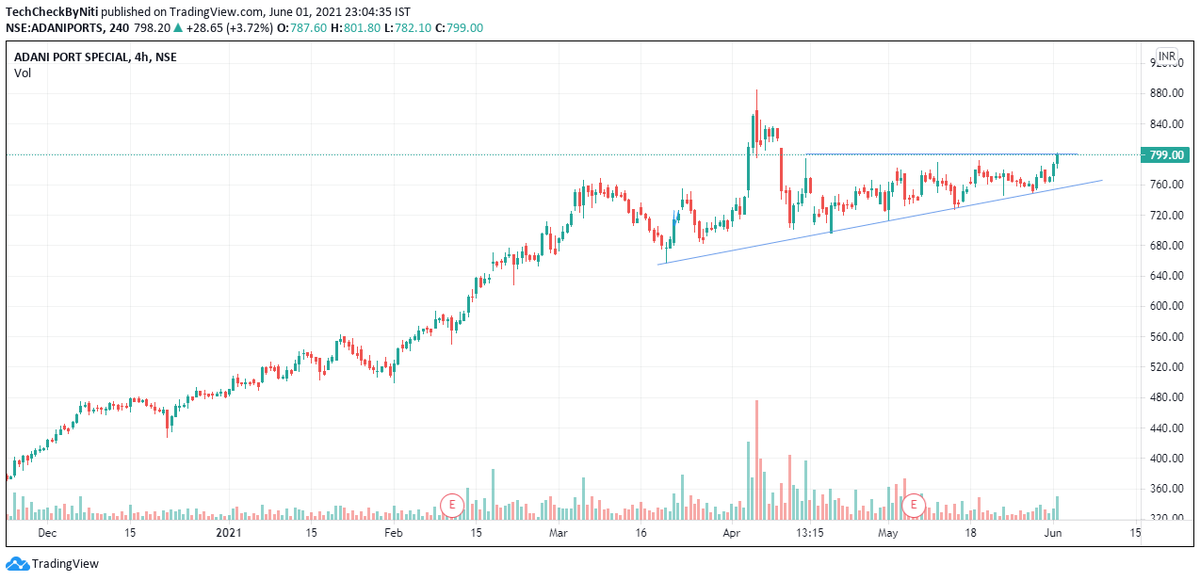This screenshot has width=1200, height=581.
Task: Click the Vol indicator label
Action: click(x=22, y=73)
